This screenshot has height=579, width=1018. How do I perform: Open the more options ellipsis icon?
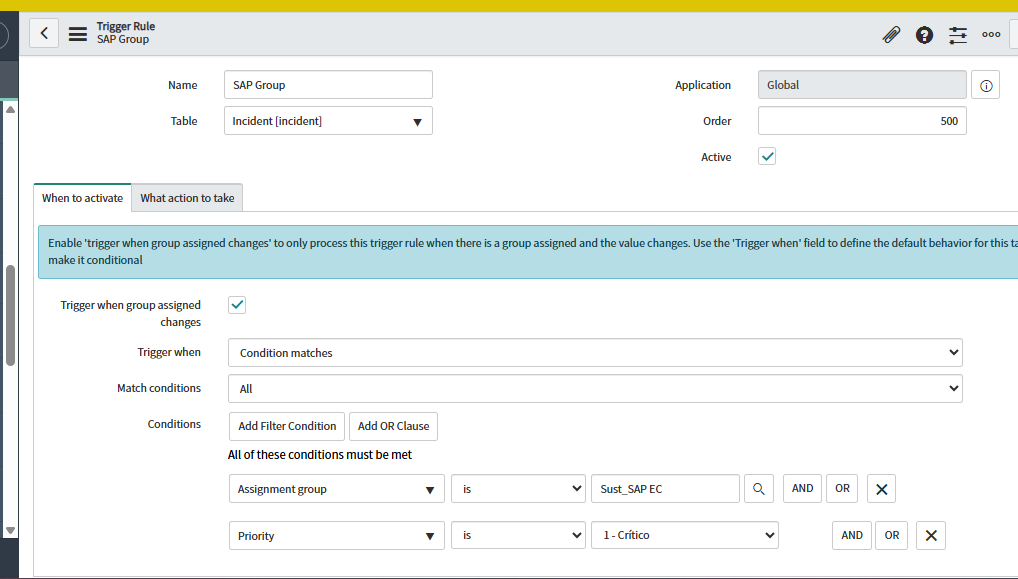tap(991, 35)
